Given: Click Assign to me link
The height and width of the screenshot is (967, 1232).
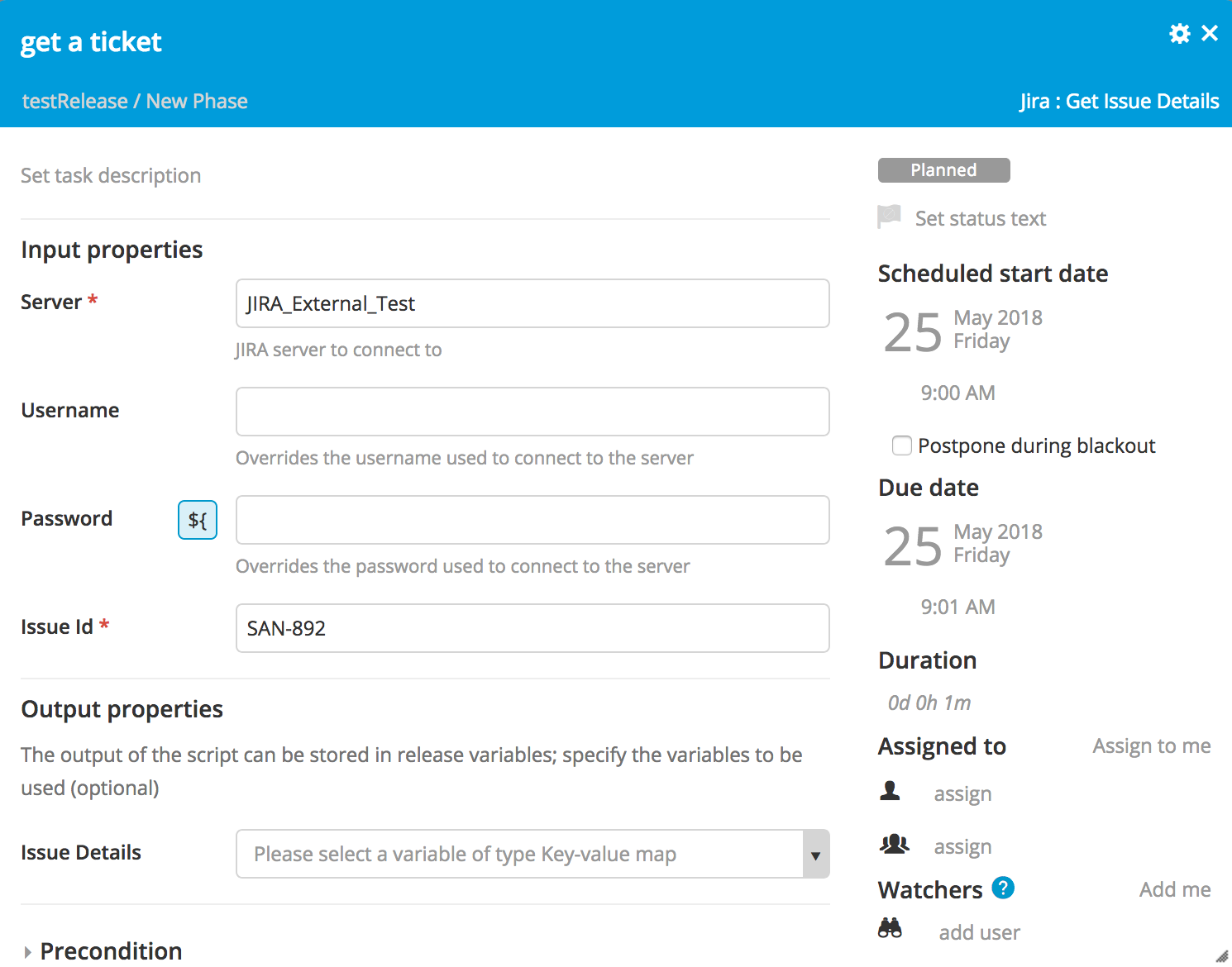Looking at the screenshot, I should pos(1152,745).
